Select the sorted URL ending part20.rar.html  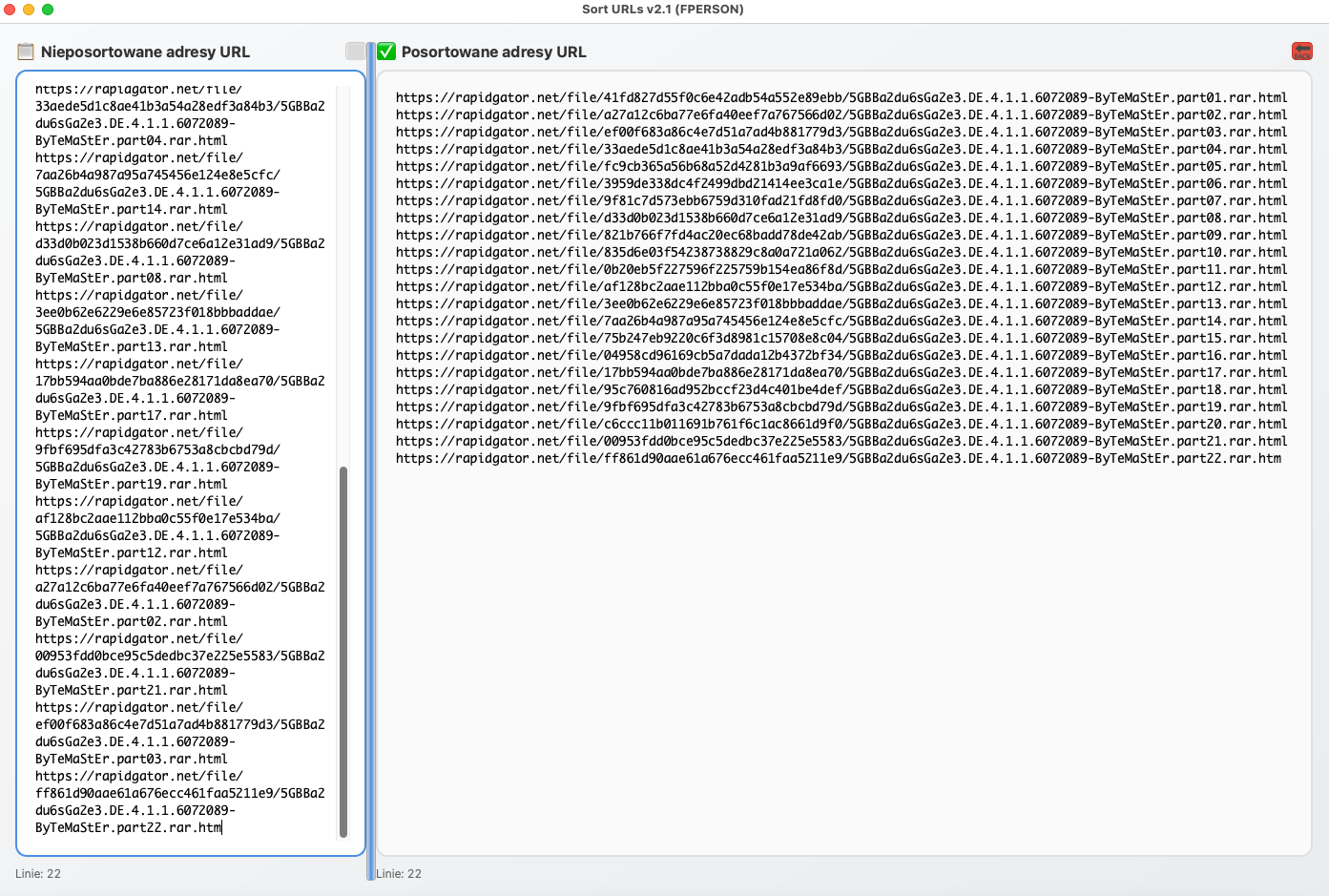[x=841, y=424]
